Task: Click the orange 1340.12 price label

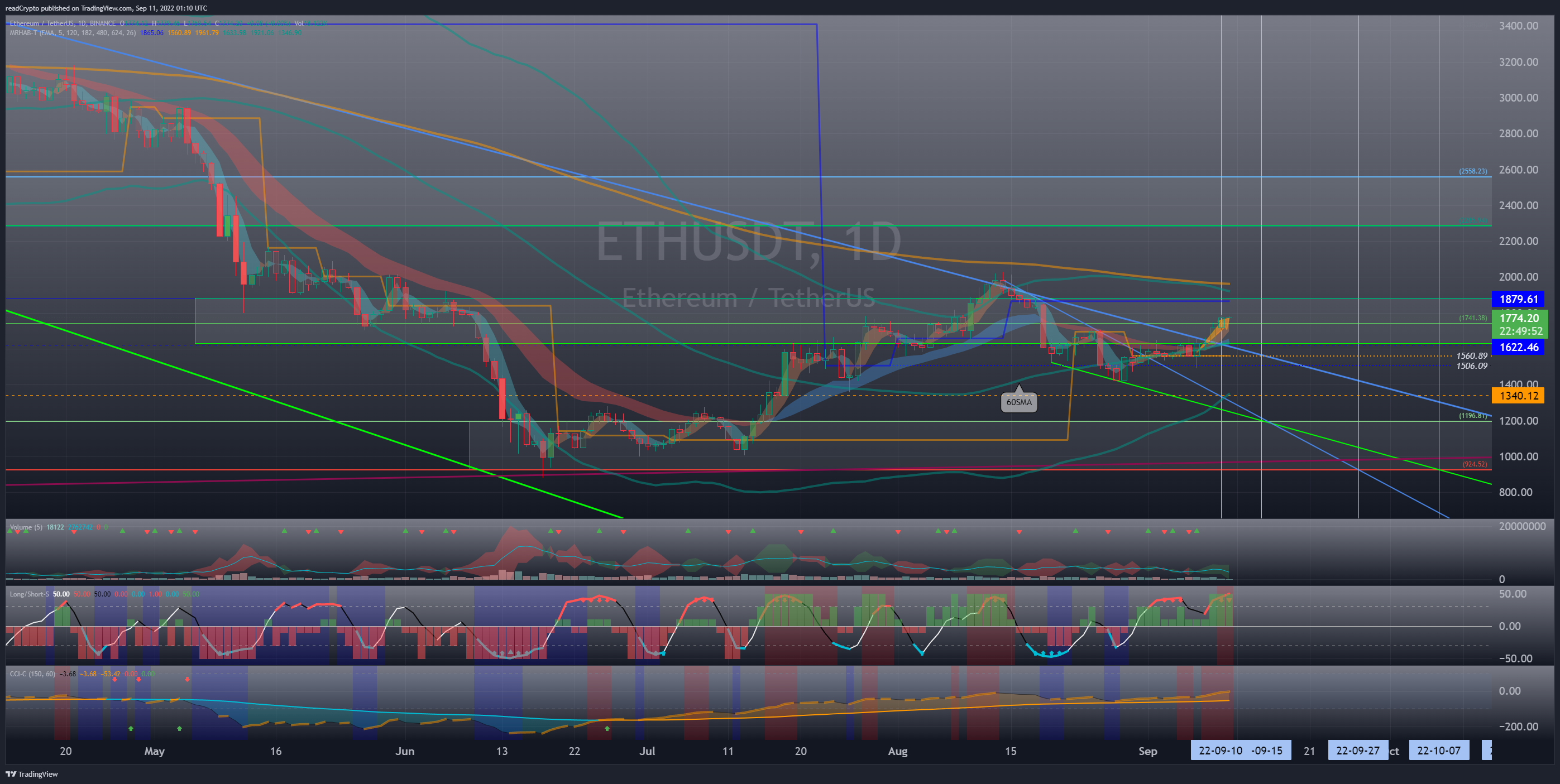Action: coord(1518,396)
